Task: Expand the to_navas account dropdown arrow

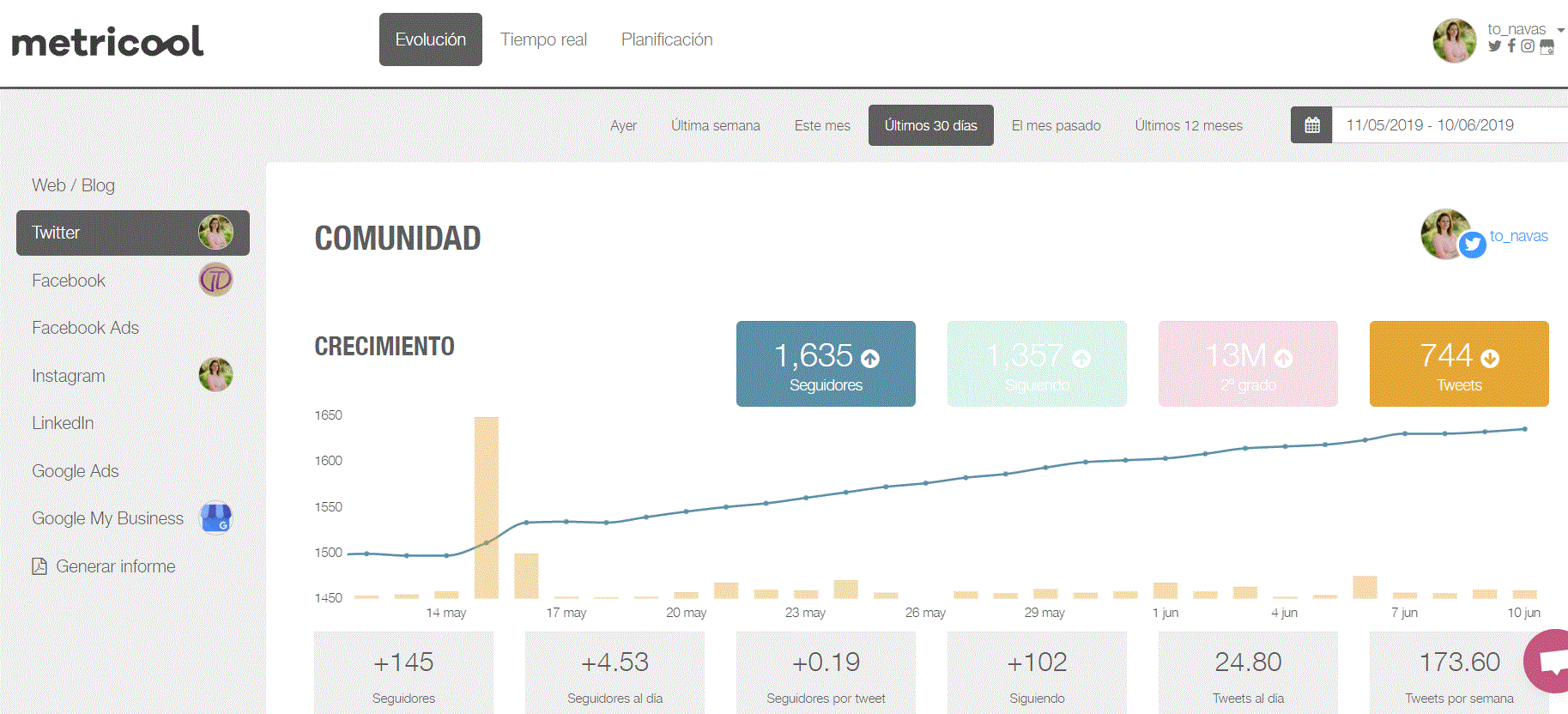Action: tap(1560, 30)
